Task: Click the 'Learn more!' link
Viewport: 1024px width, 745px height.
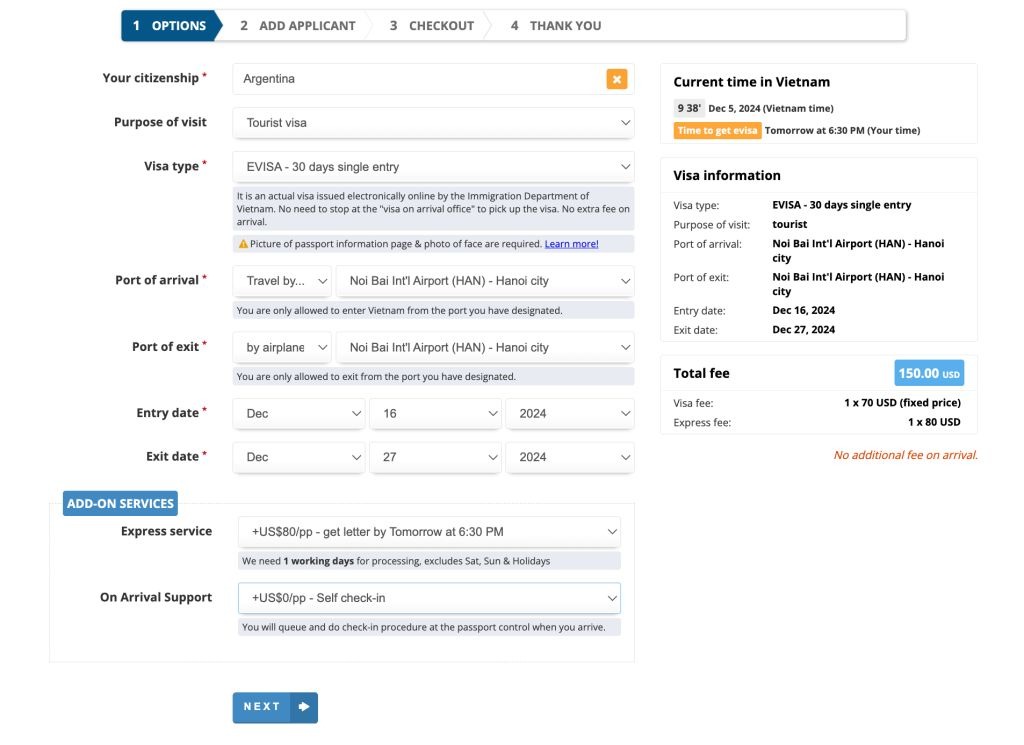Action: click(x=571, y=244)
